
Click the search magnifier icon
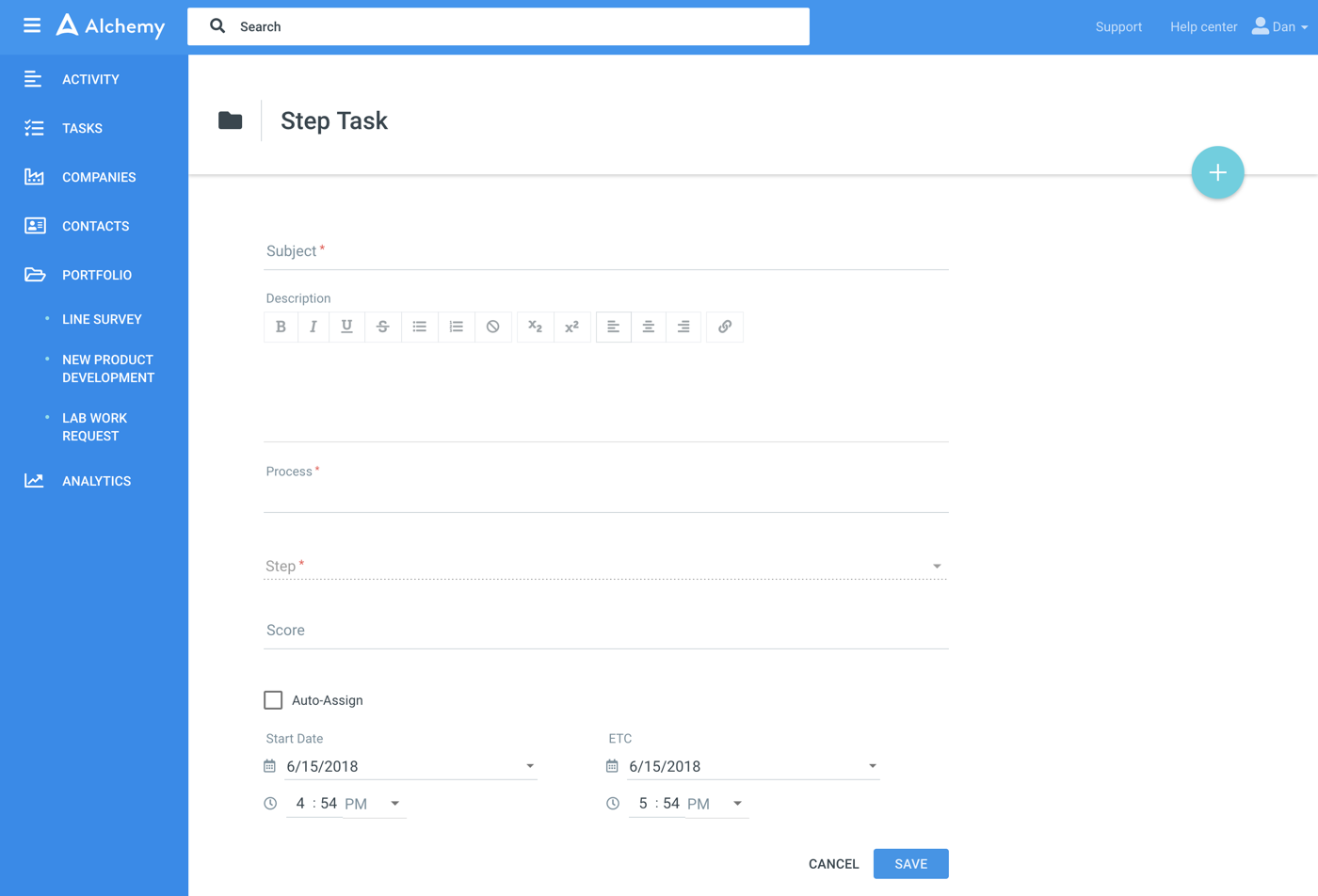[217, 26]
